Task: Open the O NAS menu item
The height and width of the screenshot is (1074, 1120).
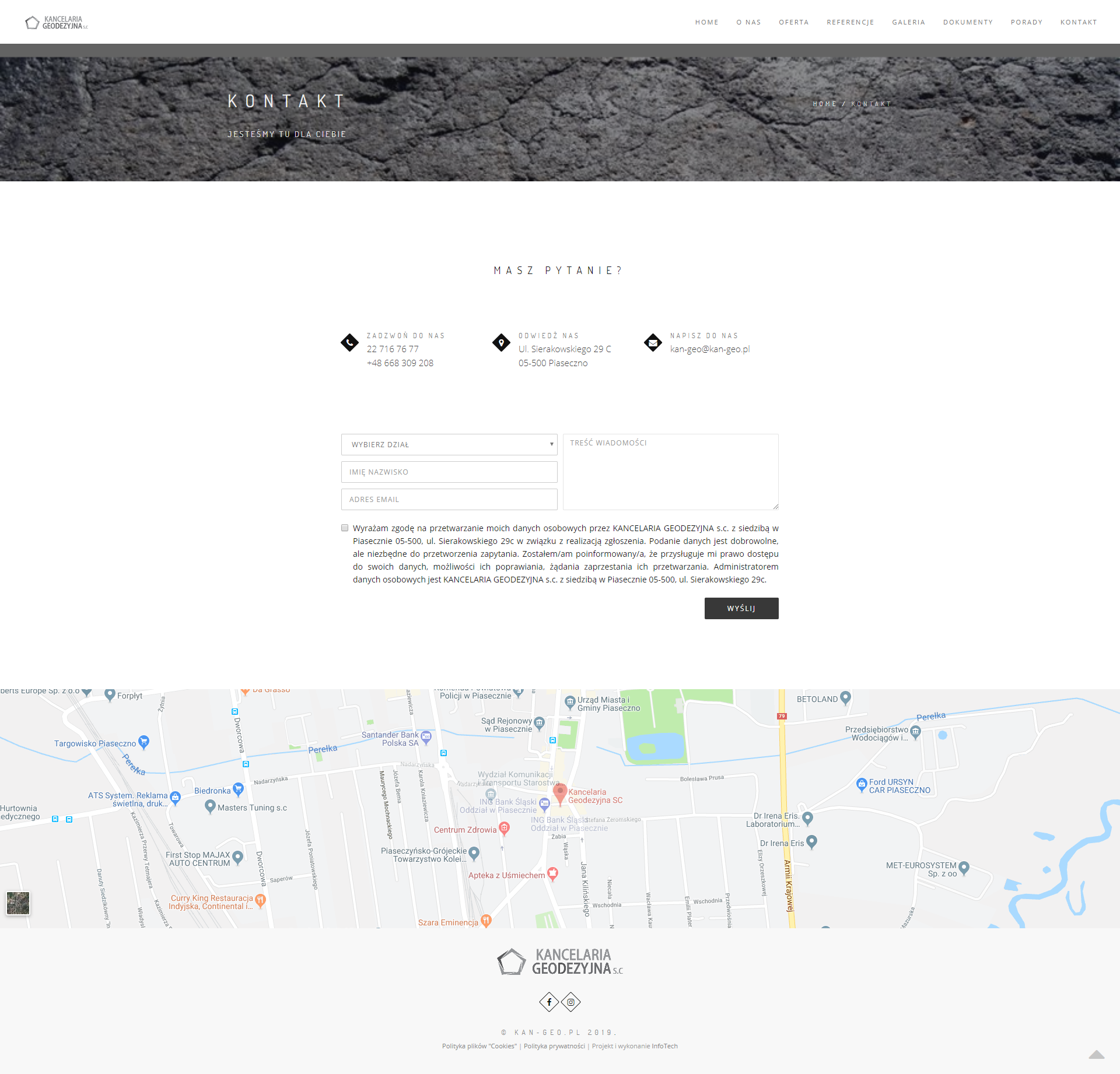Action: [x=748, y=22]
